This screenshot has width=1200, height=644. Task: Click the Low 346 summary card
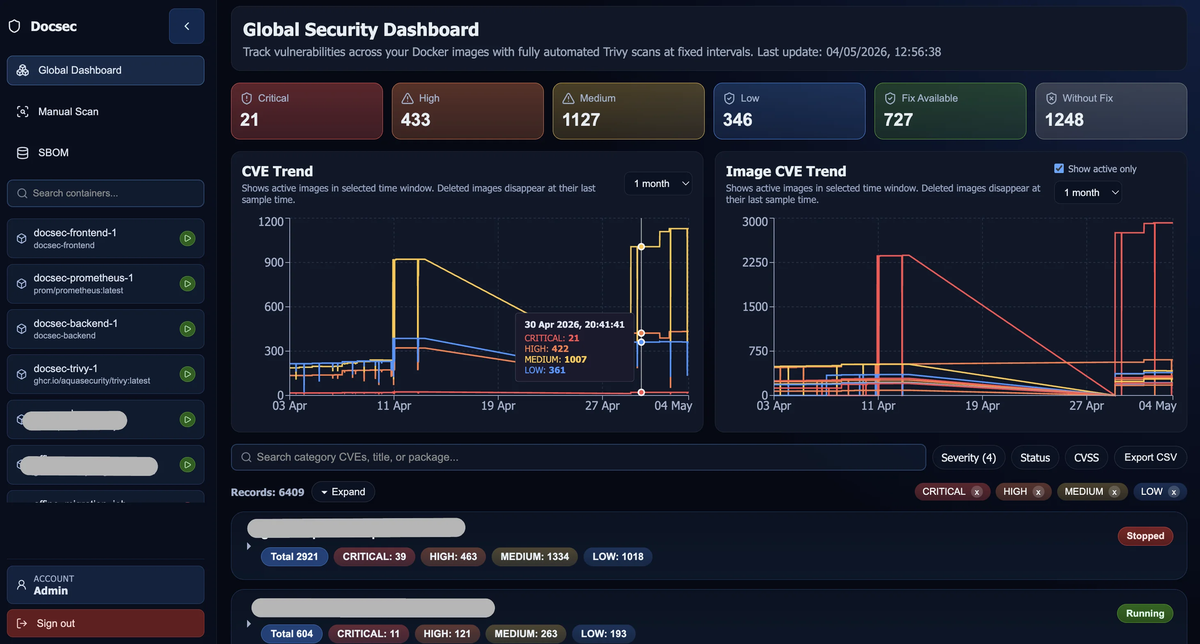click(x=790, y=111)
